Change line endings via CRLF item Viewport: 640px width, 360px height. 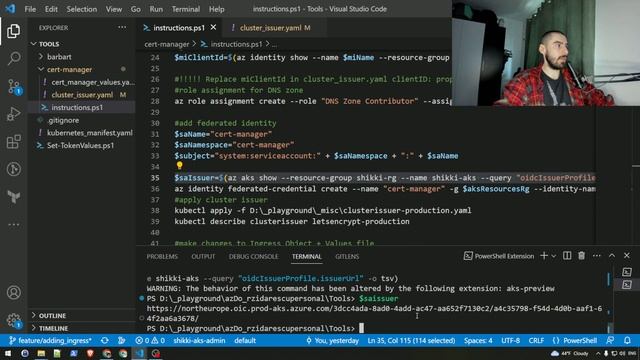pos(536,340)
